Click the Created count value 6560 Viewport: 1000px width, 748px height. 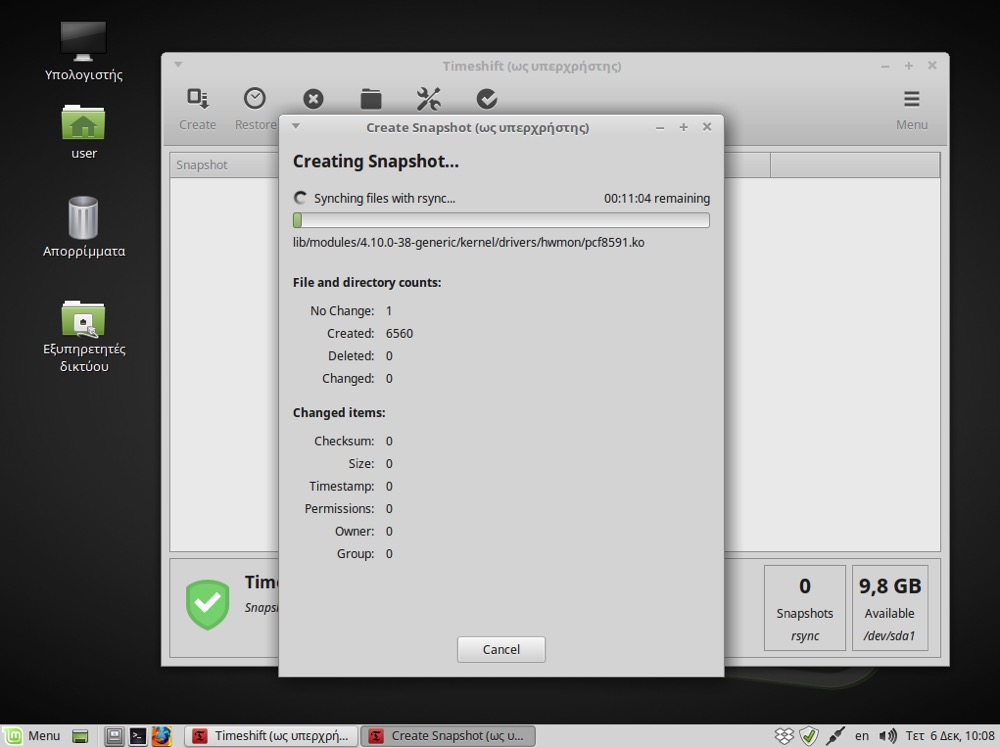(399, 334)
